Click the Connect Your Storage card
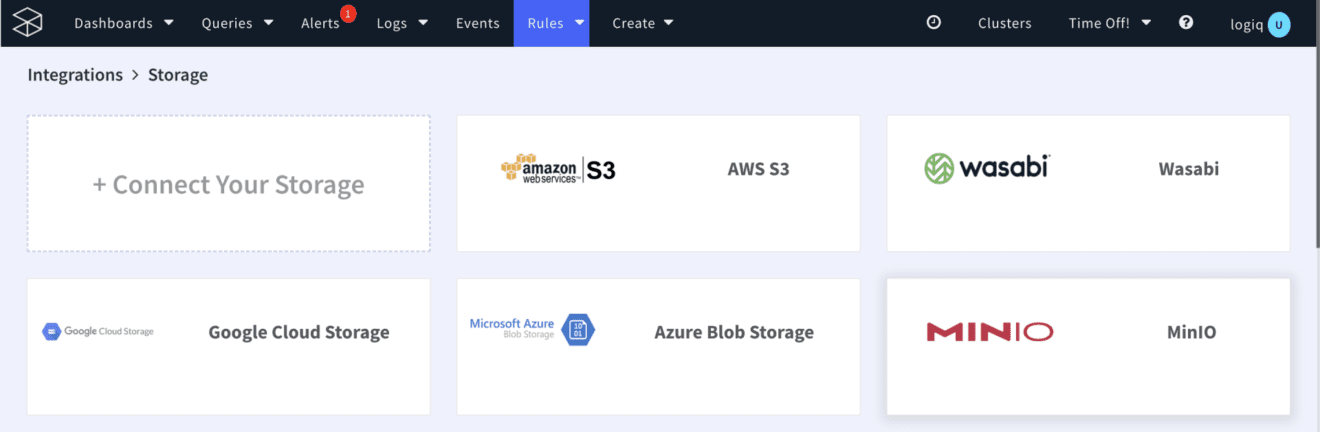The image size is (1320, 432). coord(229,184)
